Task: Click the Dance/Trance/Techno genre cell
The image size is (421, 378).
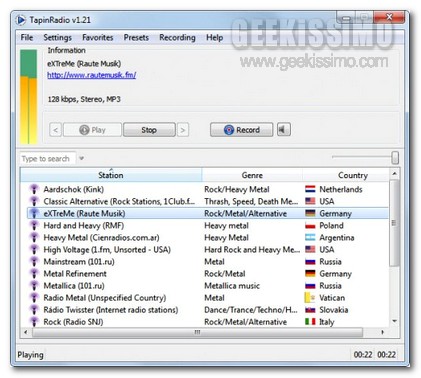Action: click(x=251, y=310)
